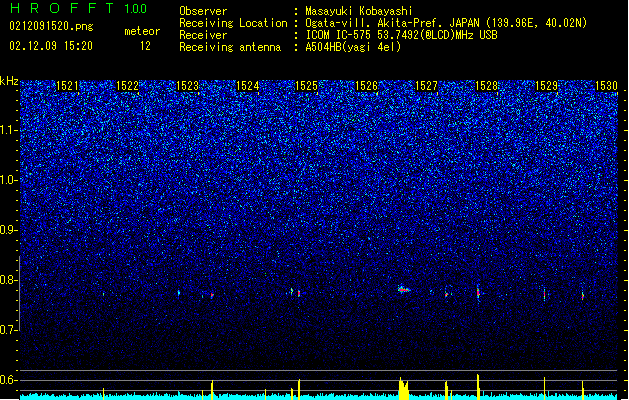This screenshot has width=629, height=400.
Task: Click the wide yellow peak after 1526
Action: click(403, 388)
